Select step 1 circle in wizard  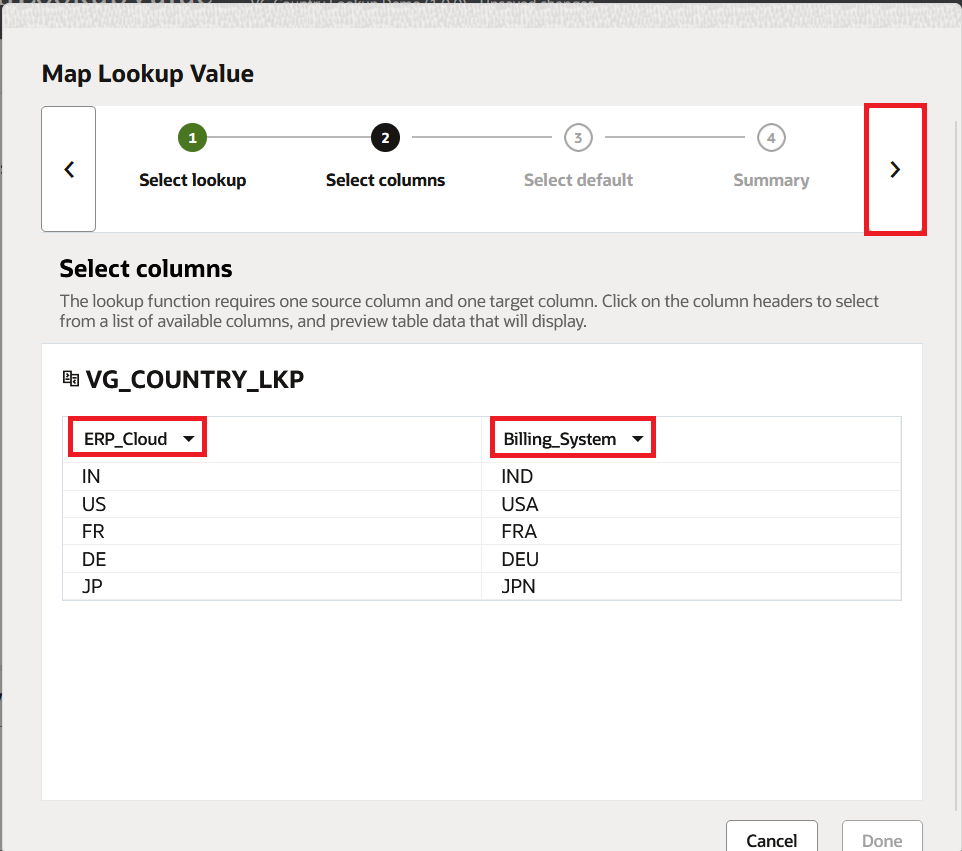192,138
